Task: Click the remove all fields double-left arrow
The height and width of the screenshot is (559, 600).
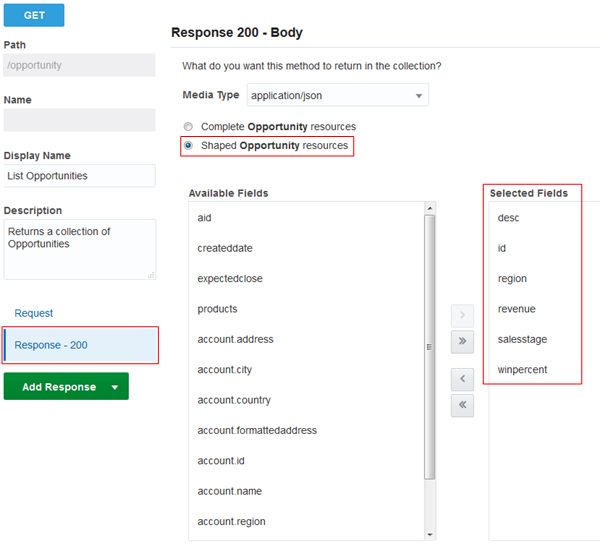Action: click(x=462, y=405)
